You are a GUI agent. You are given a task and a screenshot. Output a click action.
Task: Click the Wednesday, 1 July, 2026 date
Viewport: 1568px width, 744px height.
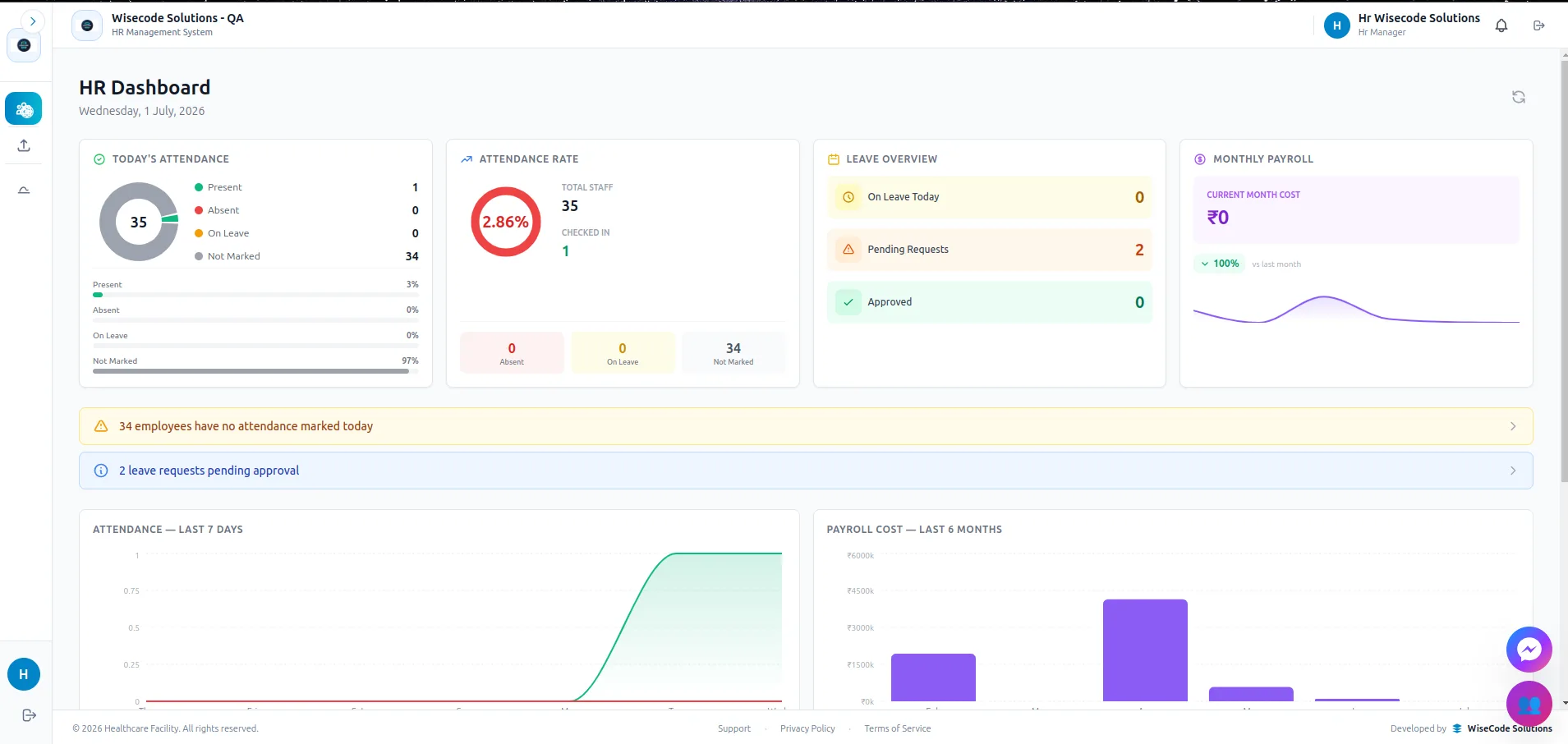tap(142, 111)
